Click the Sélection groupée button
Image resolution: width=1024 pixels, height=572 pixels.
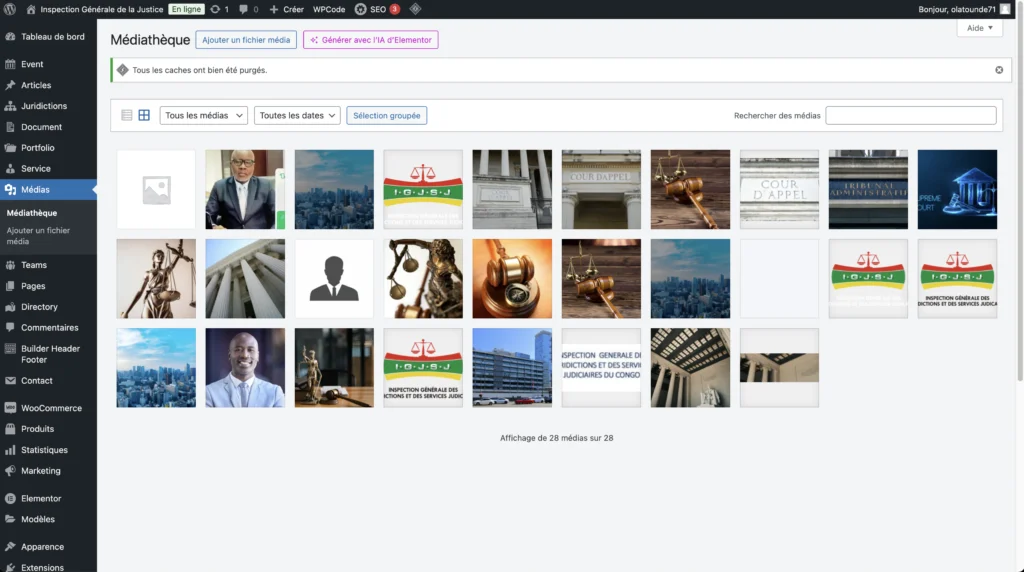click(386, 115)
